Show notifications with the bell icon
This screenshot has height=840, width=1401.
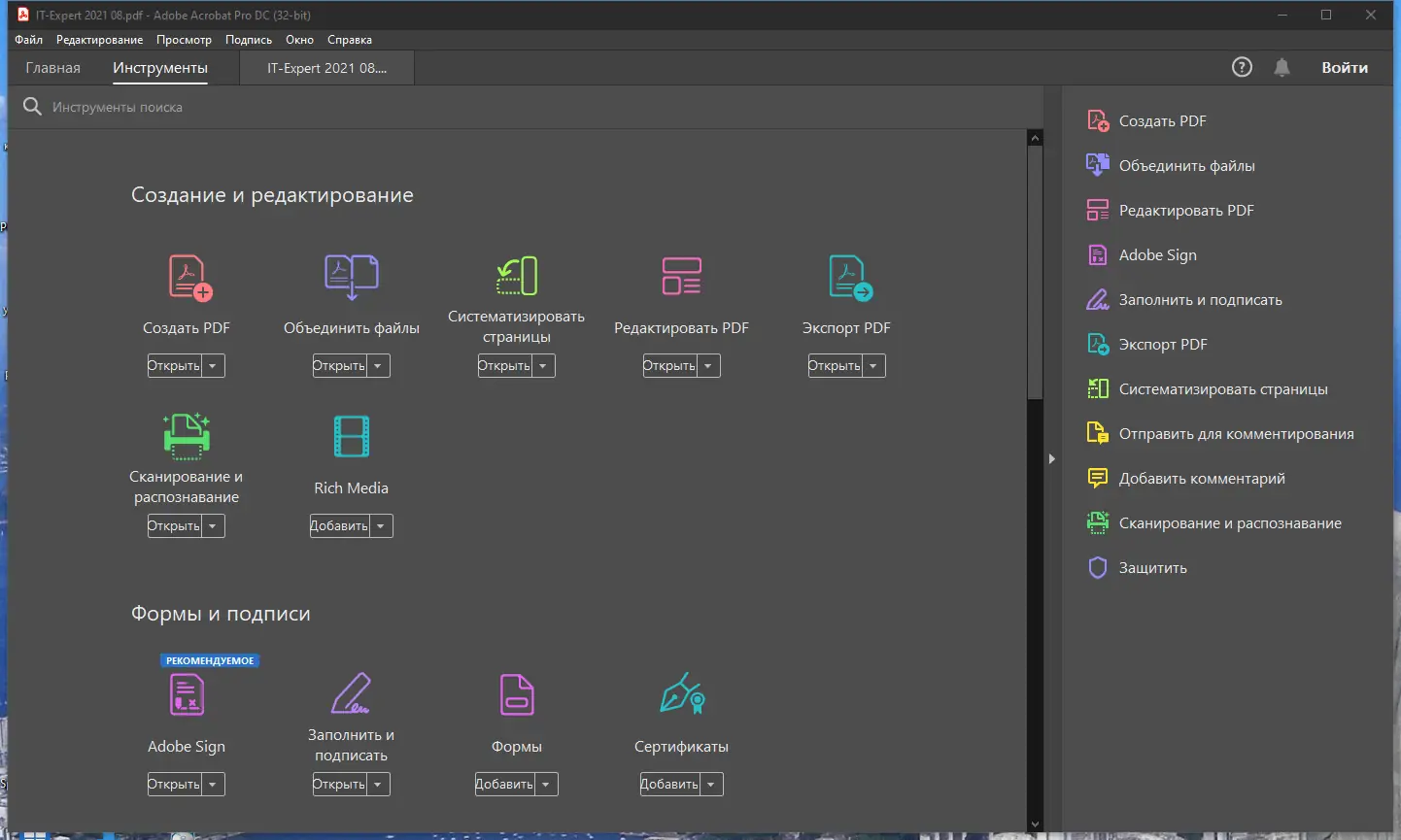click(1282, 67)
